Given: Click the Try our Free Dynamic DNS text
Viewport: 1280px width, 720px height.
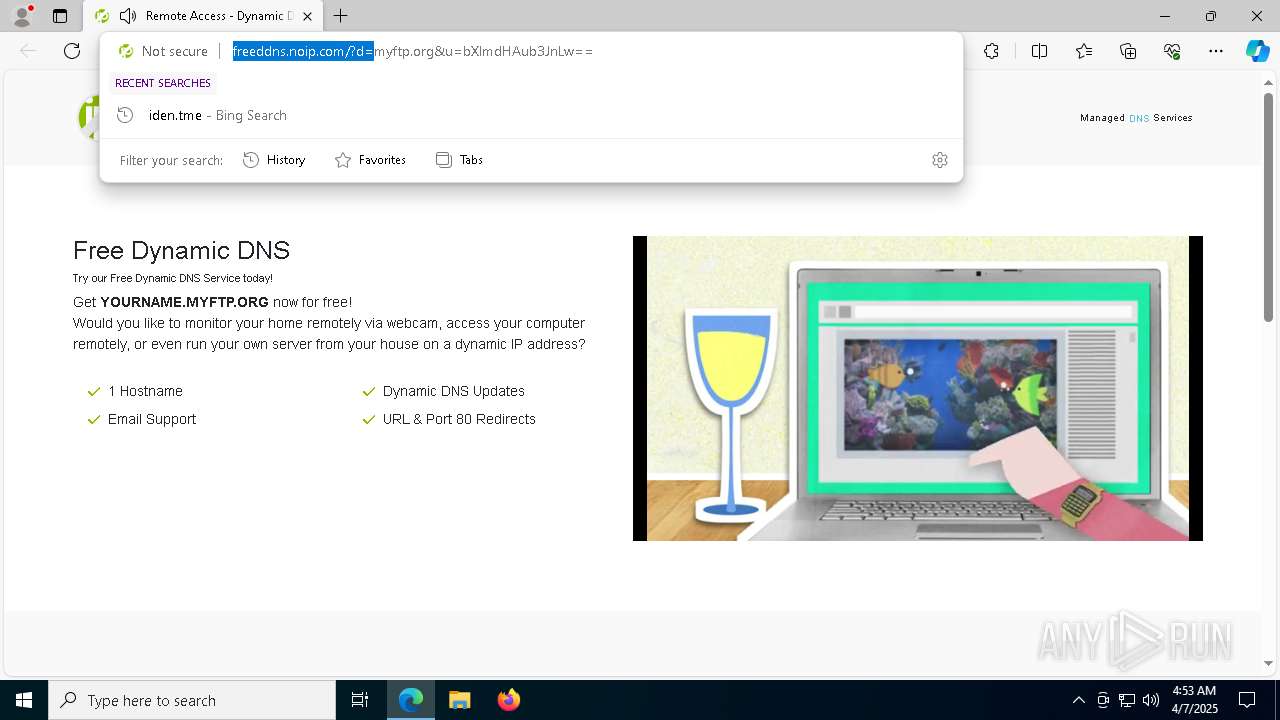Looking at the screenshot, I should point(173,278).
